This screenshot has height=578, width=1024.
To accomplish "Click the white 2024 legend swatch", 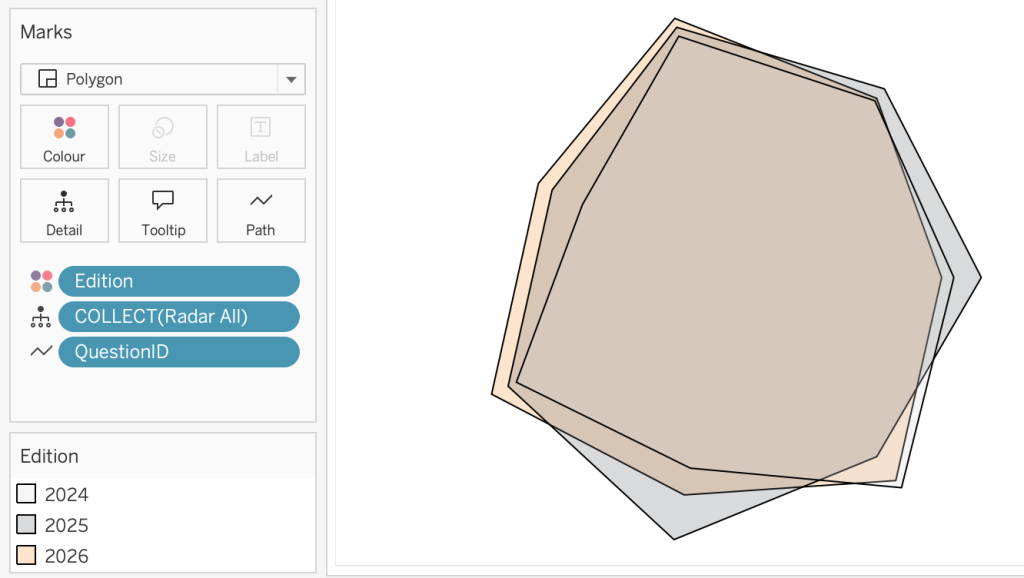I will tap(27, 494).
